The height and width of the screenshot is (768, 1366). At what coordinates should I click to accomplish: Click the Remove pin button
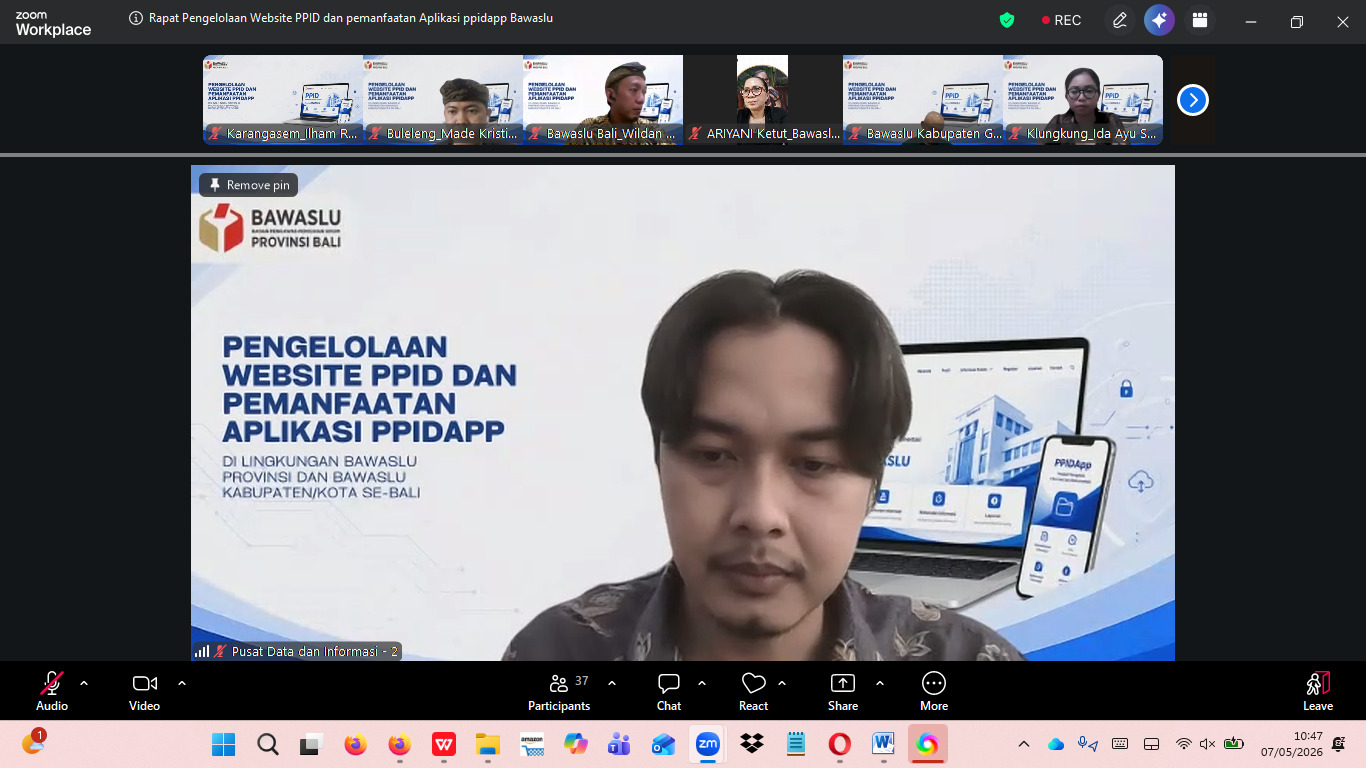click(248, 185)
